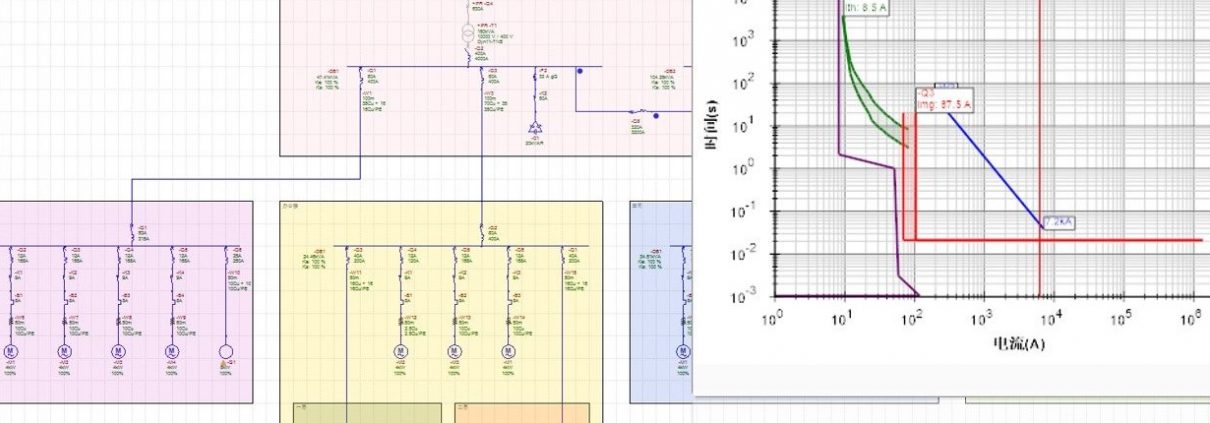1210x423 pixels.
Task: Select the motor symbol in the blue panel
Action: pyautogui.click(x=684, y=351)
